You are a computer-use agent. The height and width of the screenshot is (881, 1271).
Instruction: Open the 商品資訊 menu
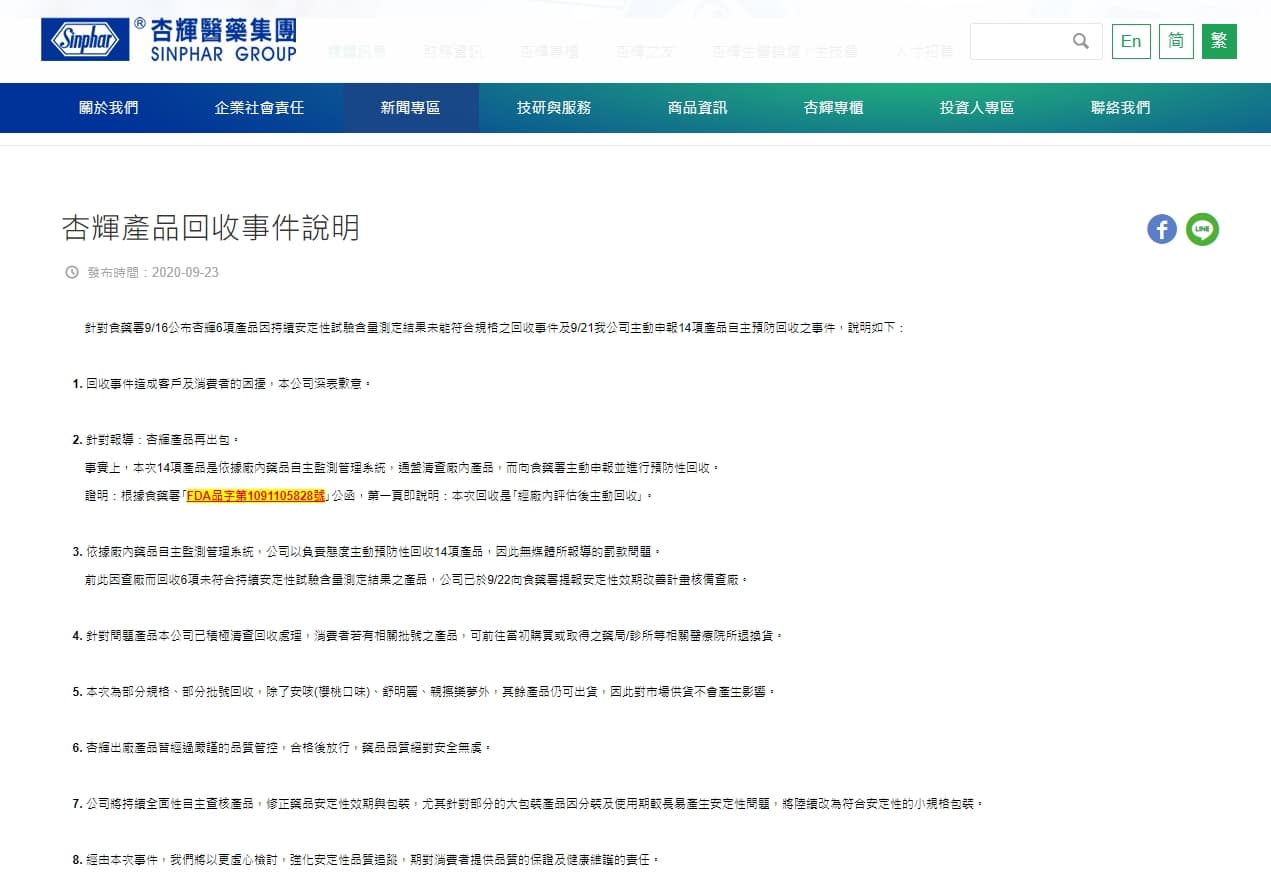698,108
